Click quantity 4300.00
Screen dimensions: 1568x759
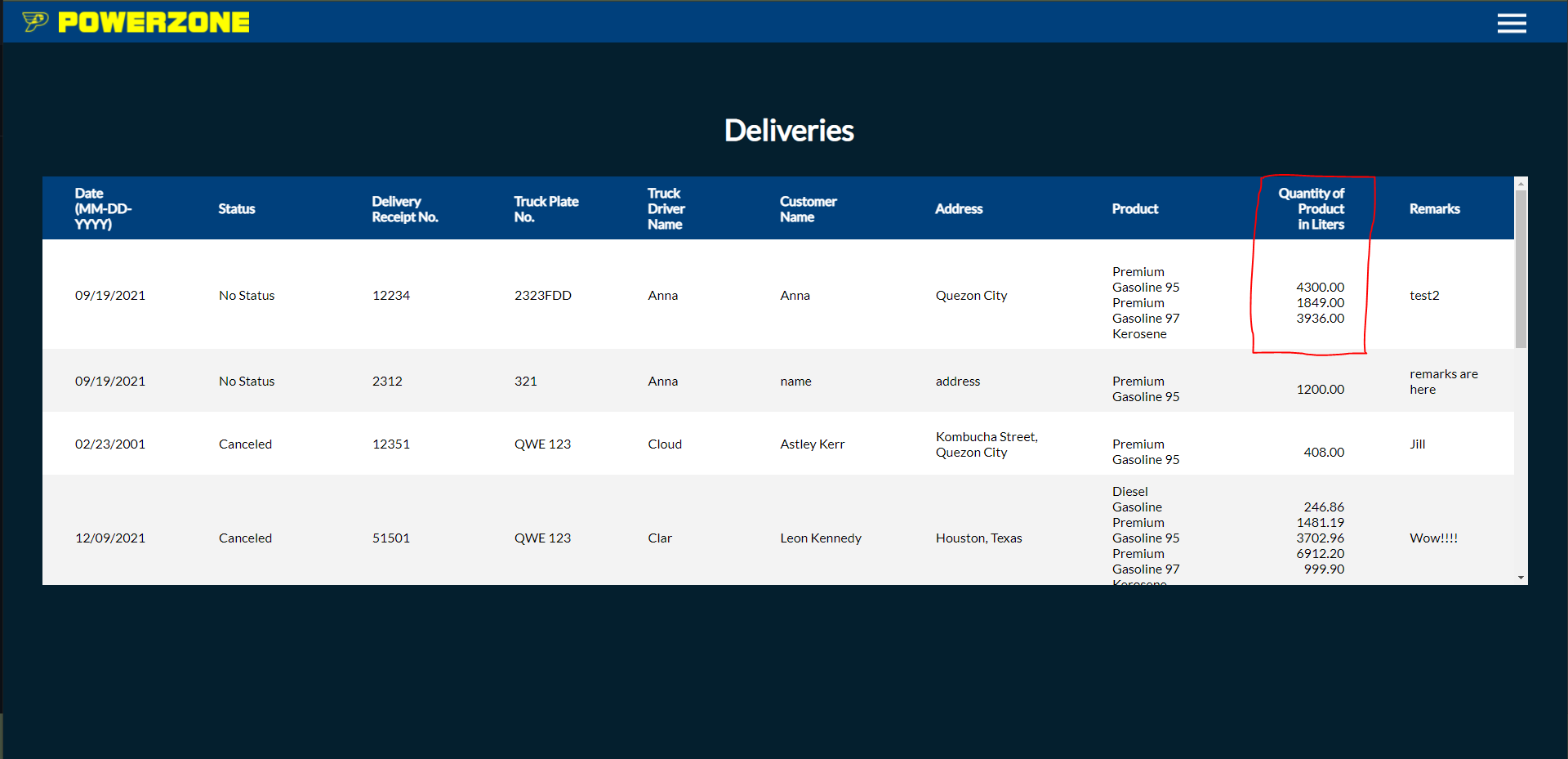point(1321,288)
